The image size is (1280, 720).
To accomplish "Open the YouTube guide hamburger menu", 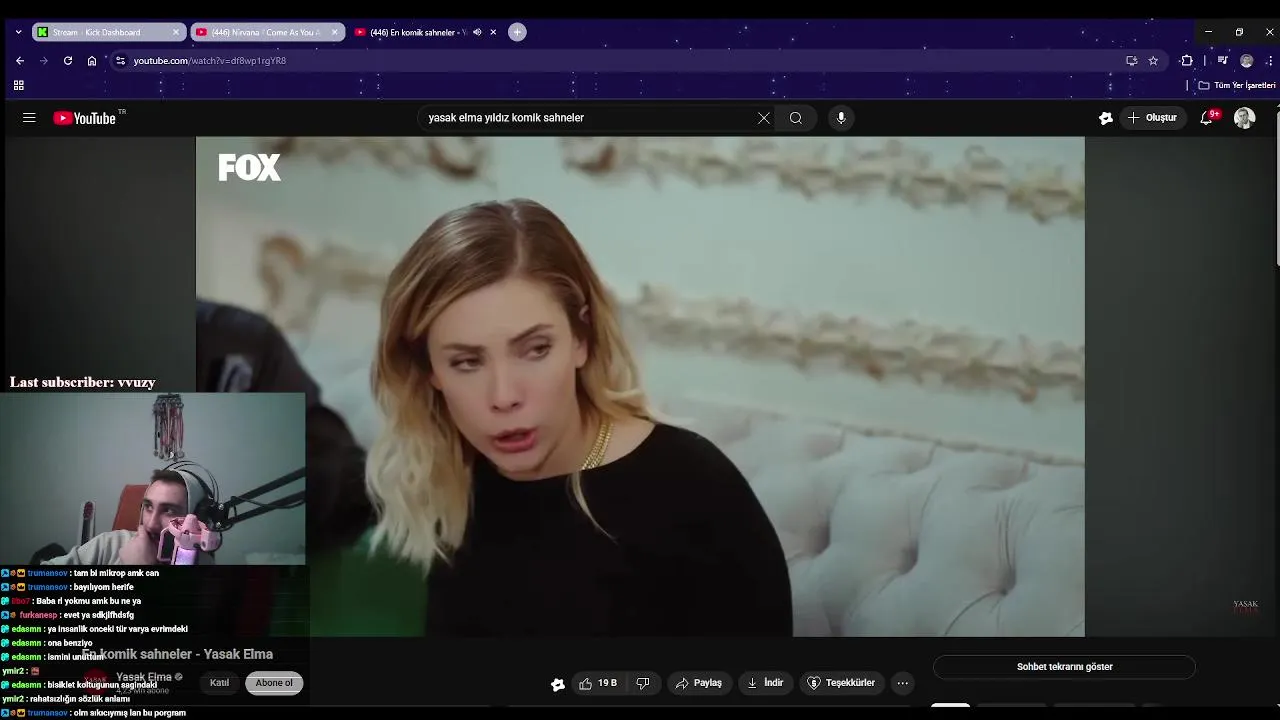I will [29, 118].
